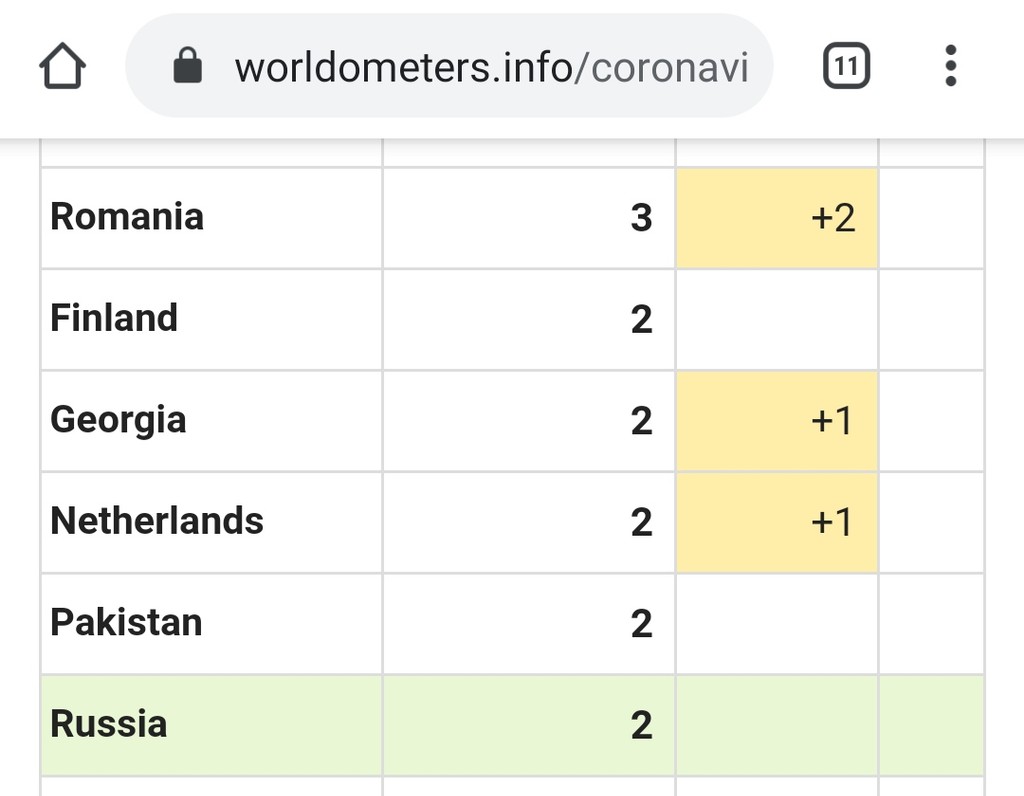1024x796 pixels.
Task: Click Georgia's +1 new cases cell
Action: point(776,421)
